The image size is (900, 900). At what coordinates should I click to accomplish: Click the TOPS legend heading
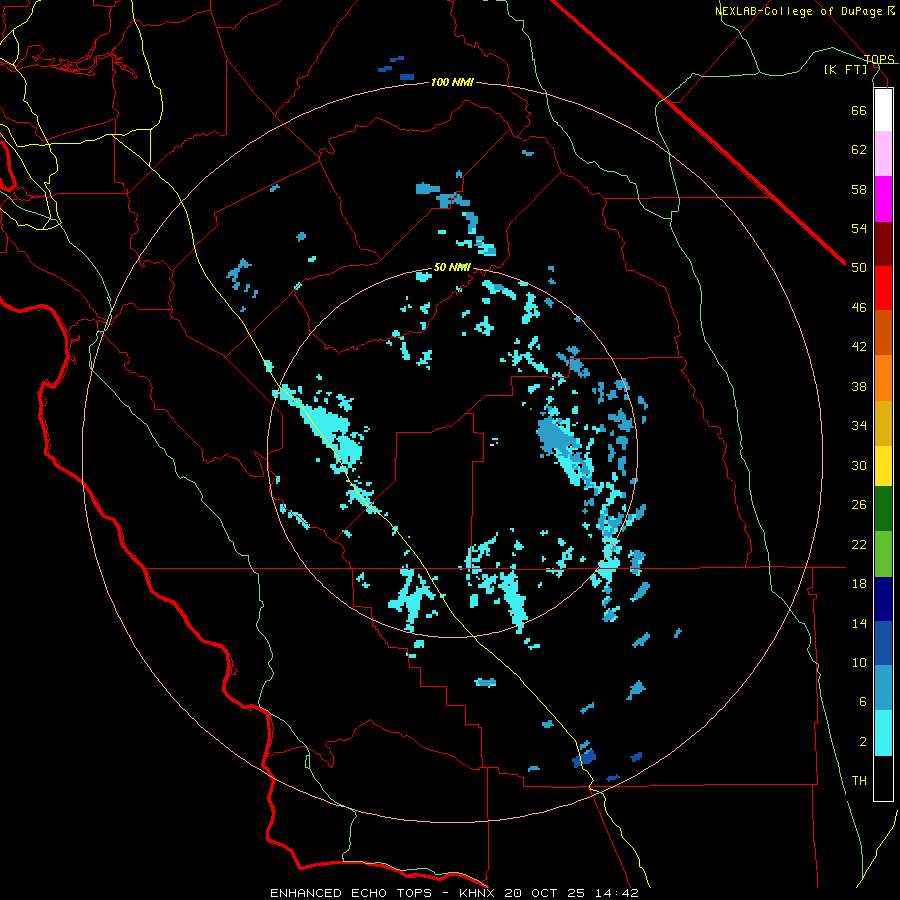(x=879, y=59)
